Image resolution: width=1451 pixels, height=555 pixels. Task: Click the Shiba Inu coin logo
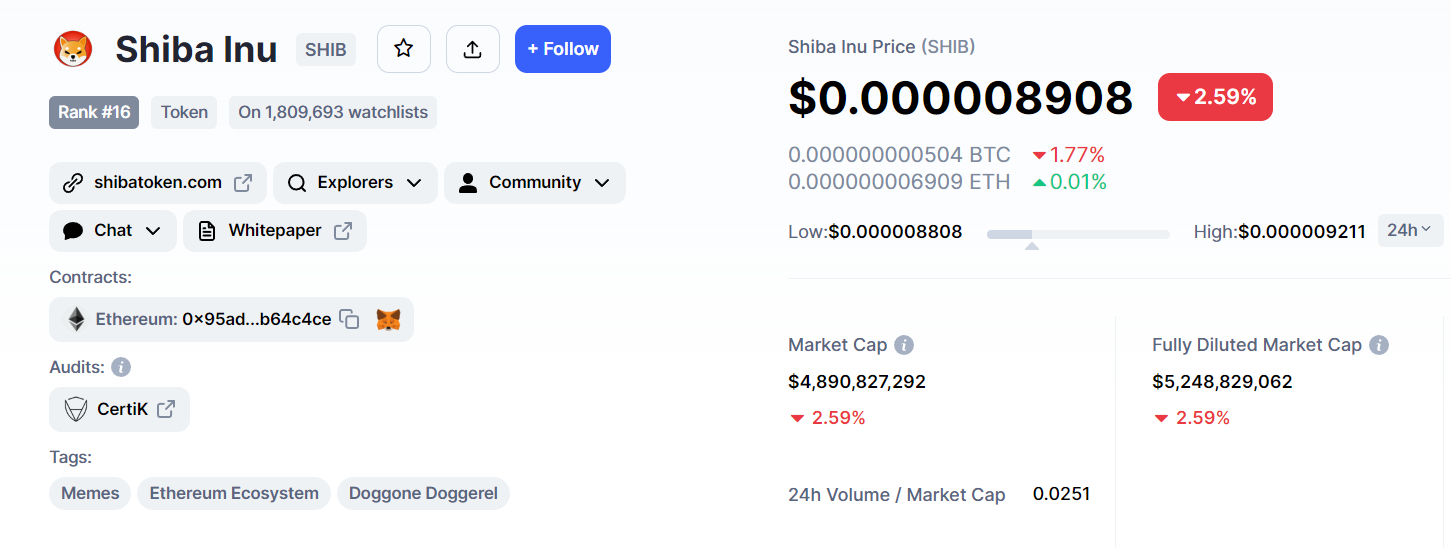pyautogui.click(x=73, y=49)
